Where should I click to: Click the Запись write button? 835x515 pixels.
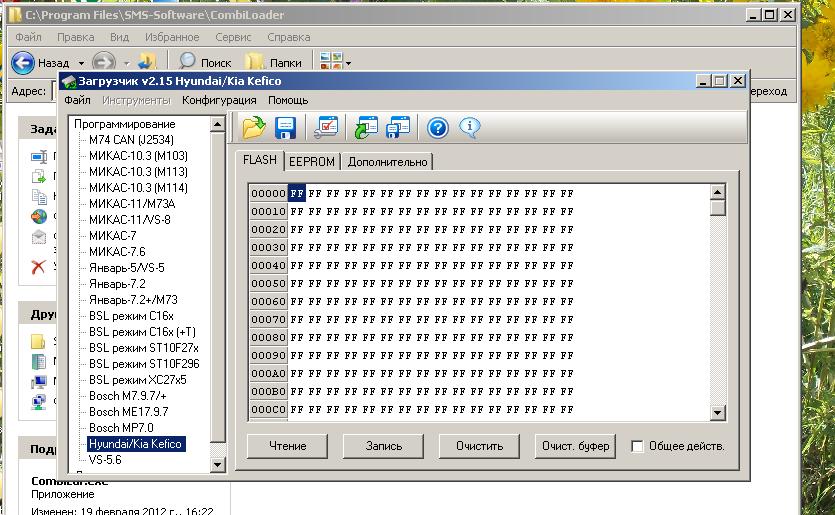[x=383, y=446]
